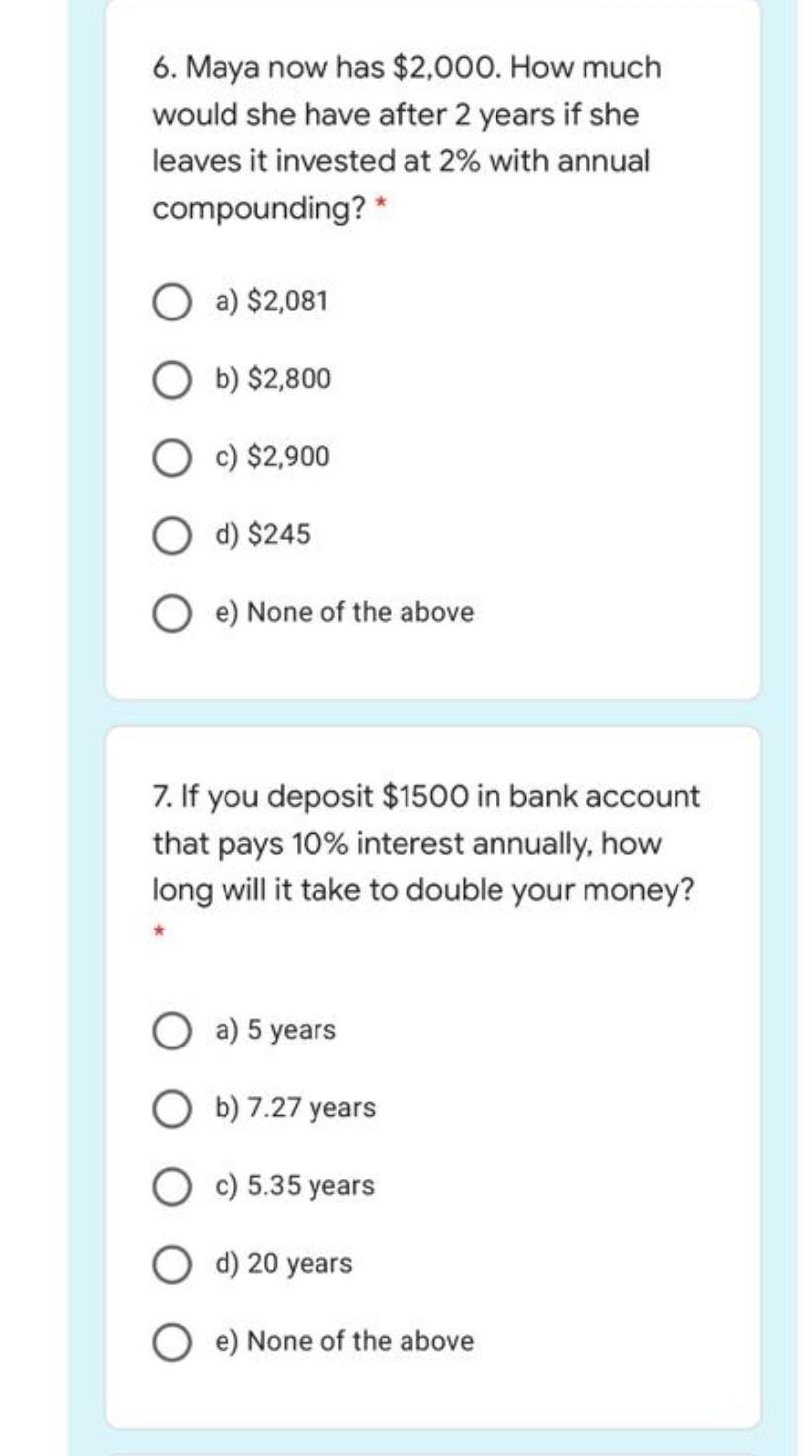The width and height of the screenshot is (812, 1456).
Task: Select e) None of the above in question 6
Action: pos(173,612)
